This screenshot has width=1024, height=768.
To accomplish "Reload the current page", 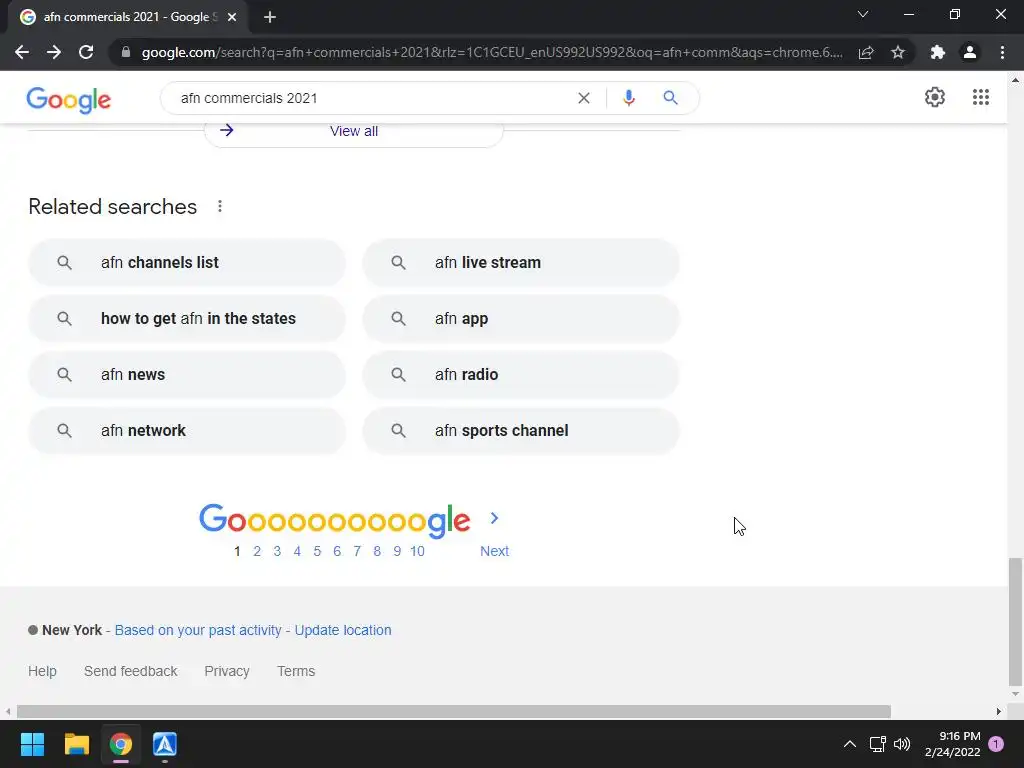I will pos(86,52).
